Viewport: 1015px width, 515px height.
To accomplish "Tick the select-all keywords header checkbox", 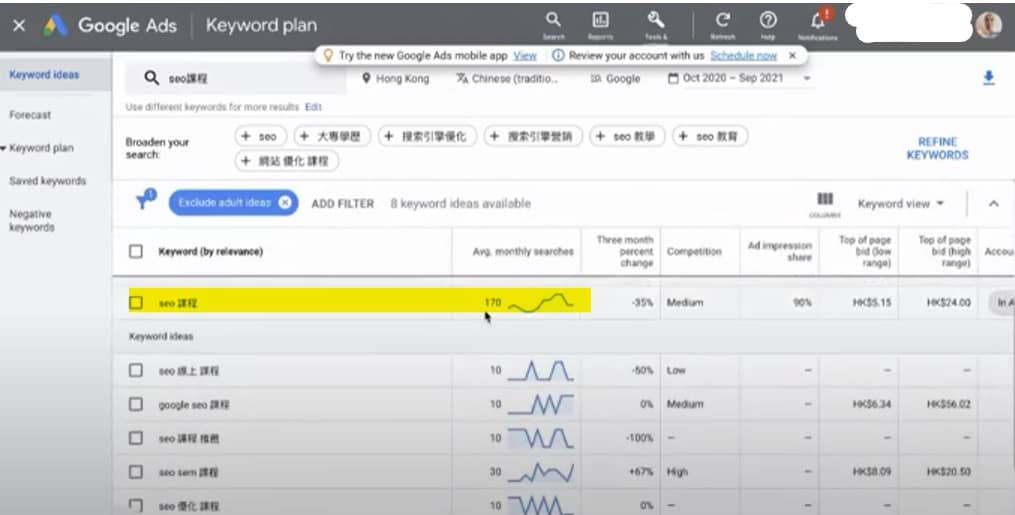I will [136, 251].
